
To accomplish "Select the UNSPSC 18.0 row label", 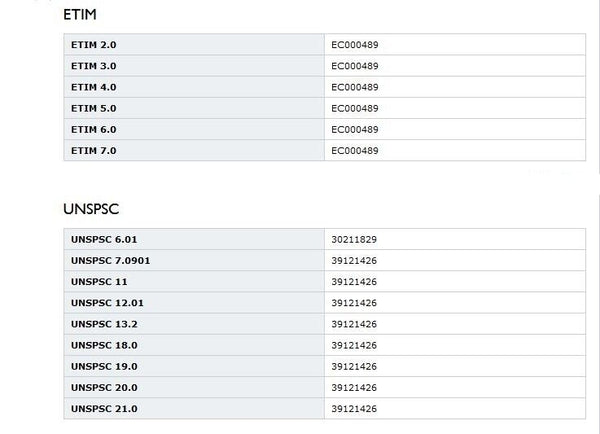I will coord(103,345).
